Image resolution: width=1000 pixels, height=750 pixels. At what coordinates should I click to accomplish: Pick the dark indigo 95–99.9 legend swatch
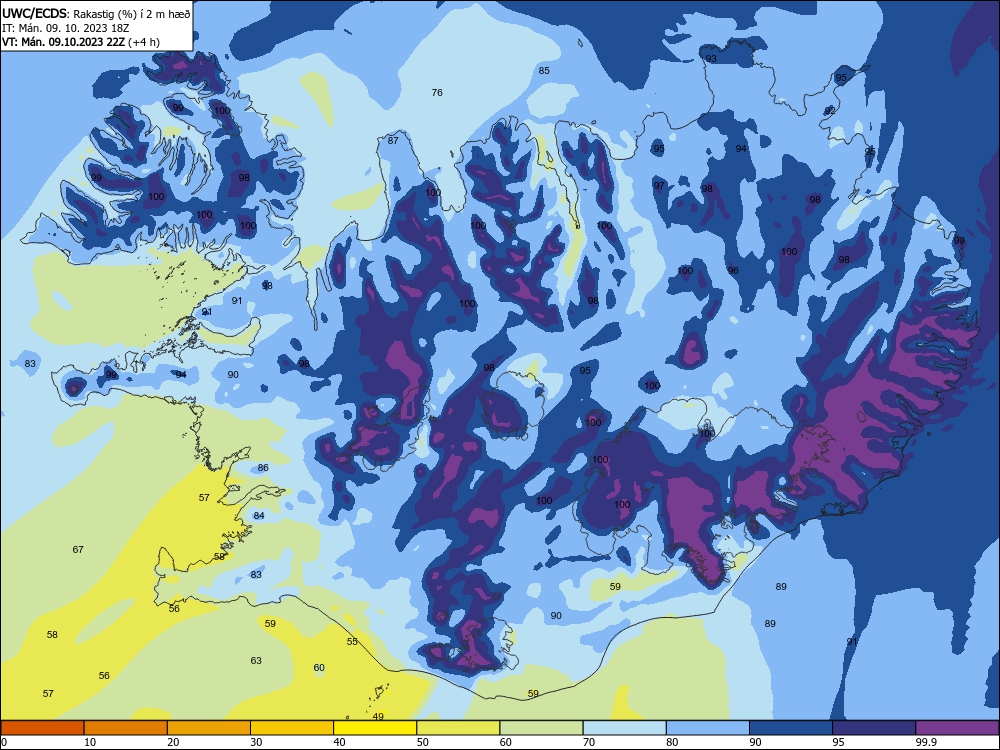(874, 728)
